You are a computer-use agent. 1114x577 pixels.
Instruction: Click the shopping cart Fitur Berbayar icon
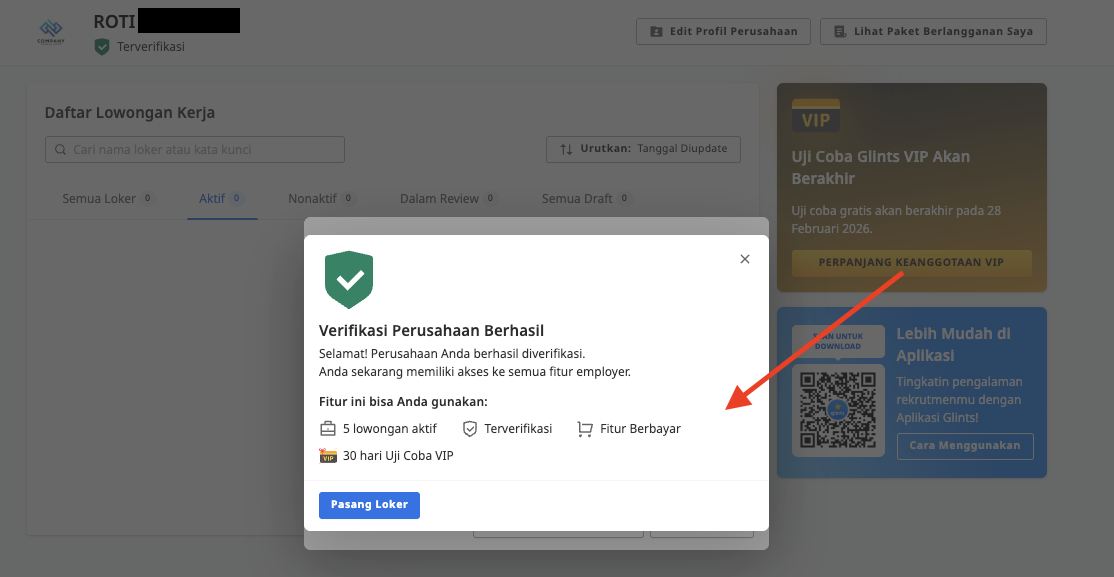coord(585,429)
